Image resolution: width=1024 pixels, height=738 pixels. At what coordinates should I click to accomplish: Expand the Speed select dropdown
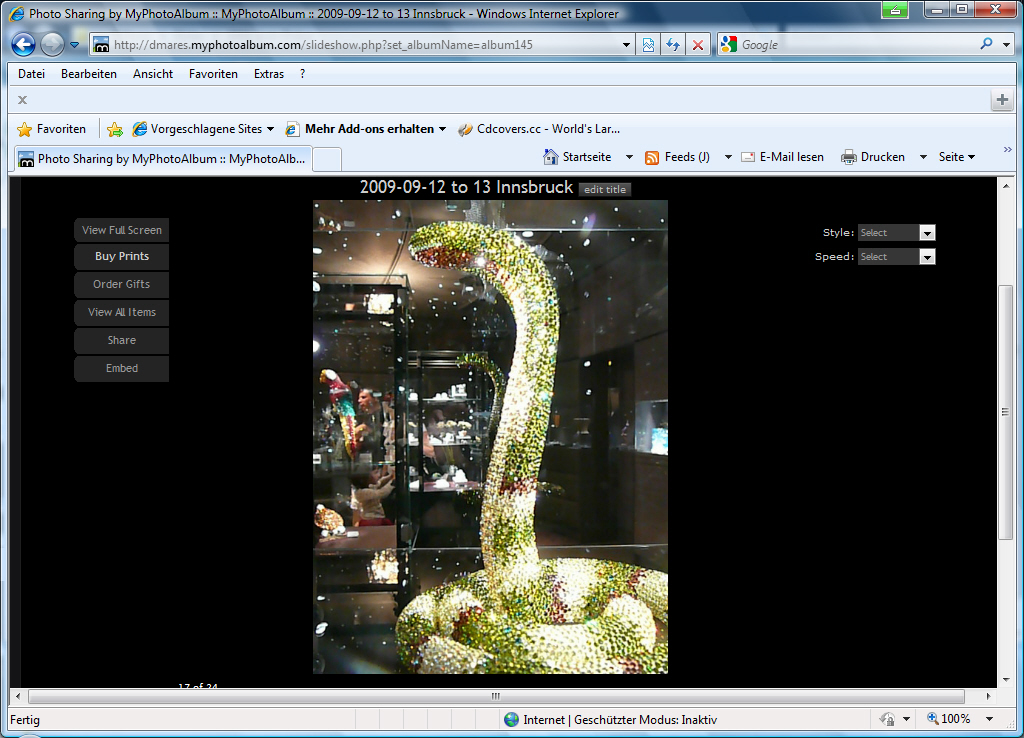pos(926,257)
